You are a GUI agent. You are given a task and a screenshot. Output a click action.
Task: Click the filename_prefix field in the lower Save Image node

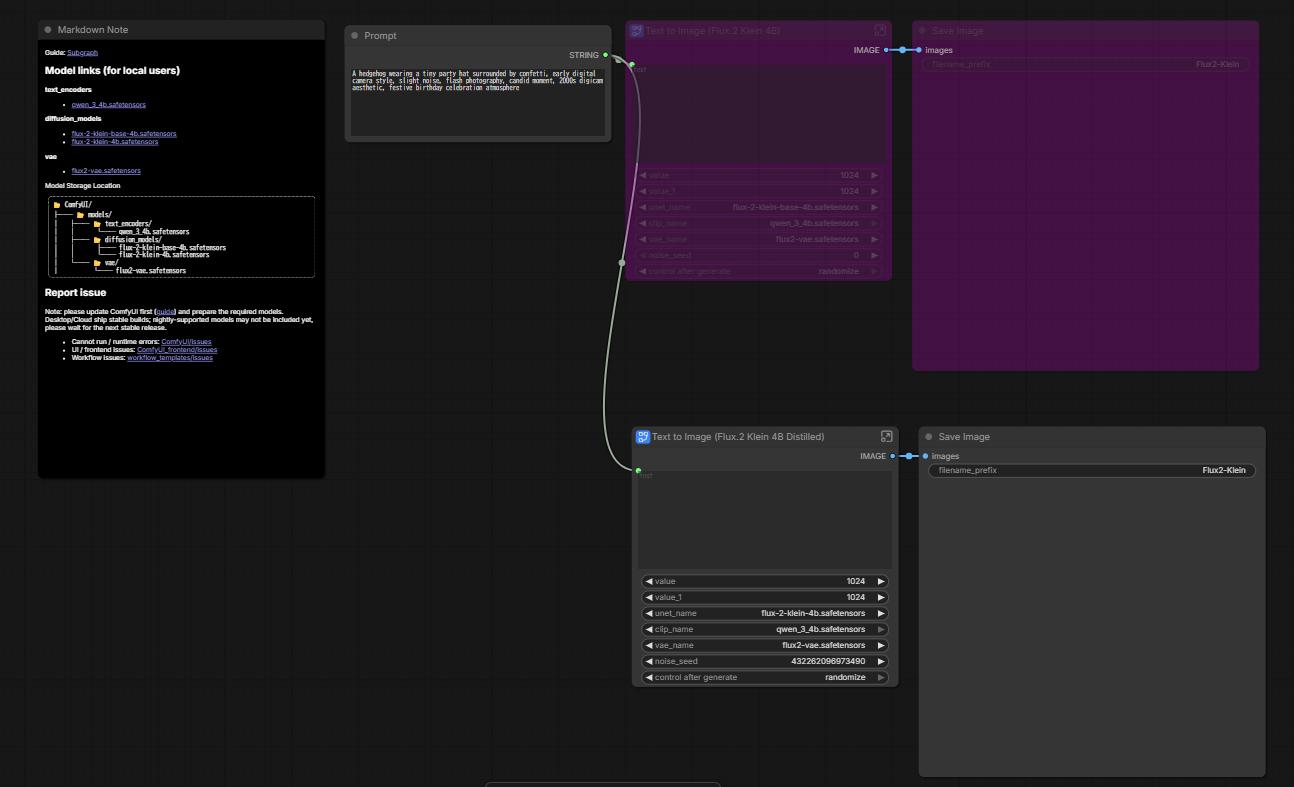(x=1090, y=470)
